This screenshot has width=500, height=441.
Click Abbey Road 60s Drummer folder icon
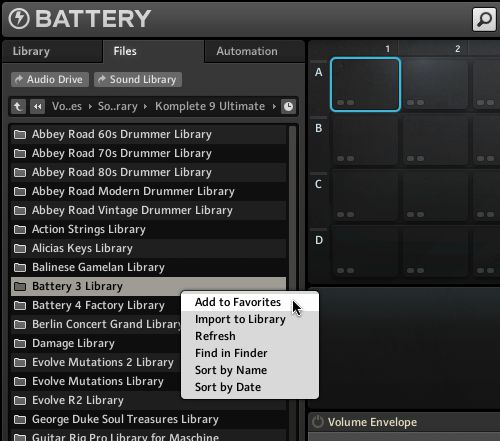[x=20, y=134]
